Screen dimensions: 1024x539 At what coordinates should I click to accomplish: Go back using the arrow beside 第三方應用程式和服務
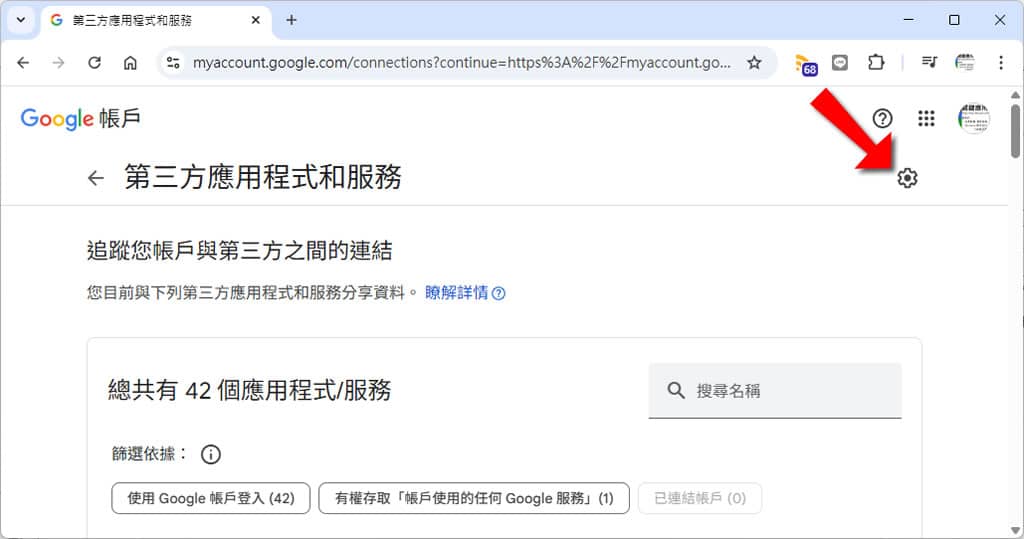(96, 178)
